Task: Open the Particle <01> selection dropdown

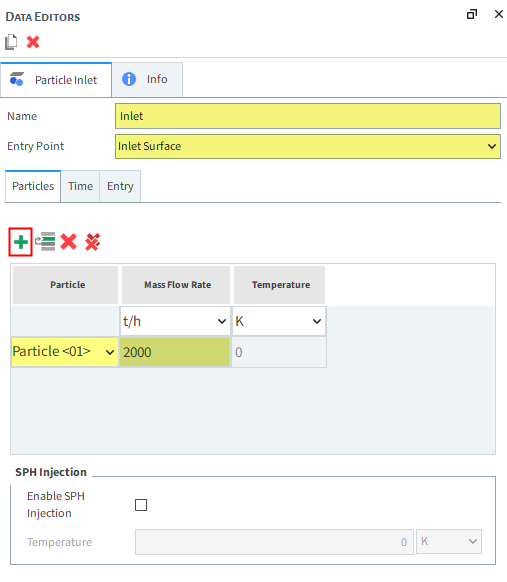Action: tap(65, 352)
